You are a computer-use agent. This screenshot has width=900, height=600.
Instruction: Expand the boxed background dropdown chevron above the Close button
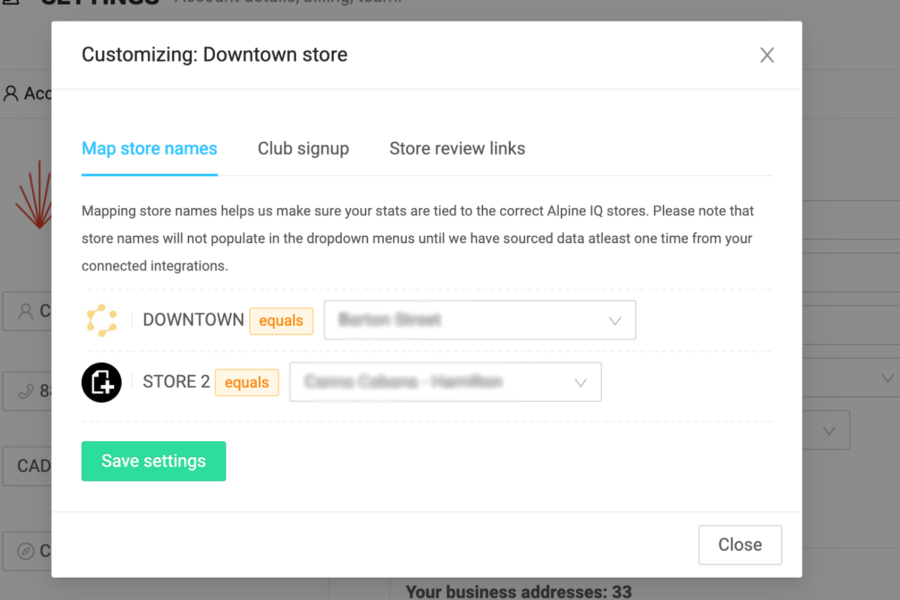tap(829, 431)
